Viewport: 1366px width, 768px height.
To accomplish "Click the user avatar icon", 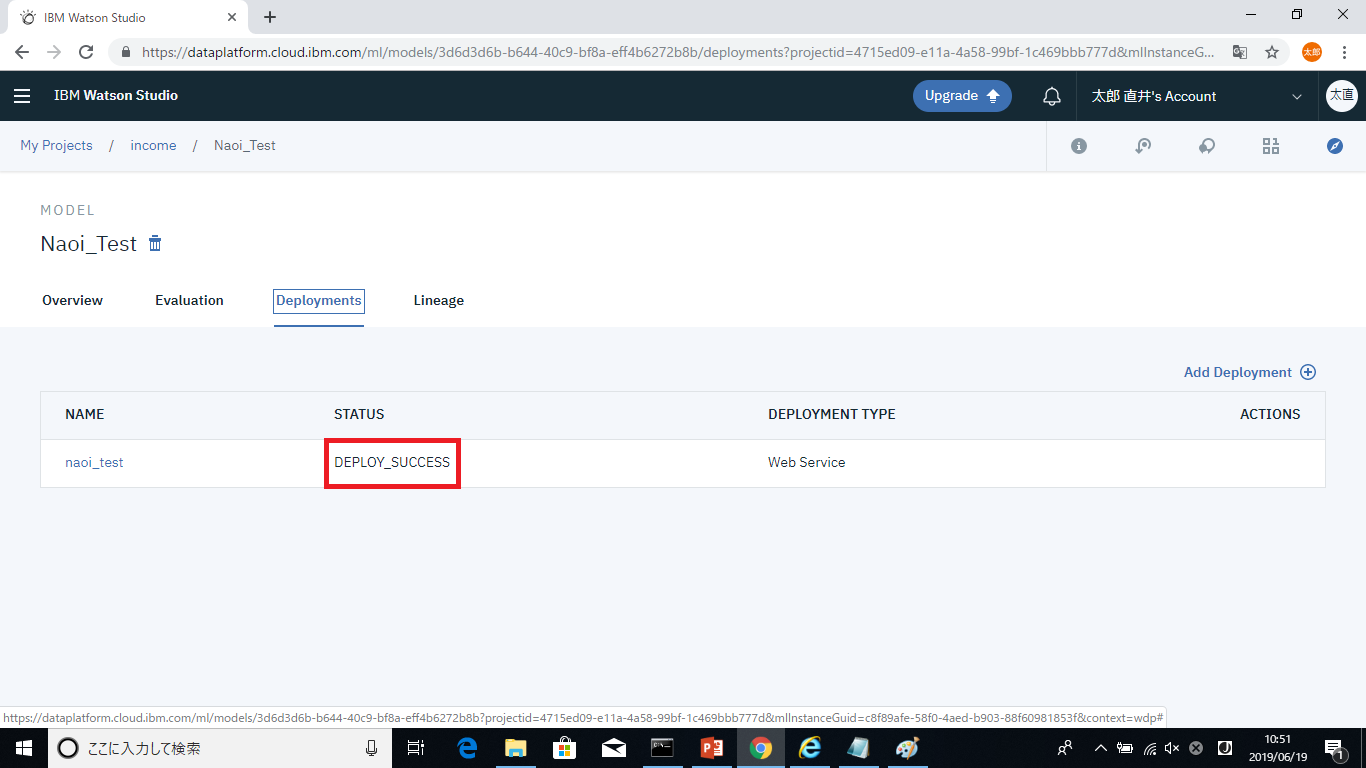I will click(x=1341, y=96).
